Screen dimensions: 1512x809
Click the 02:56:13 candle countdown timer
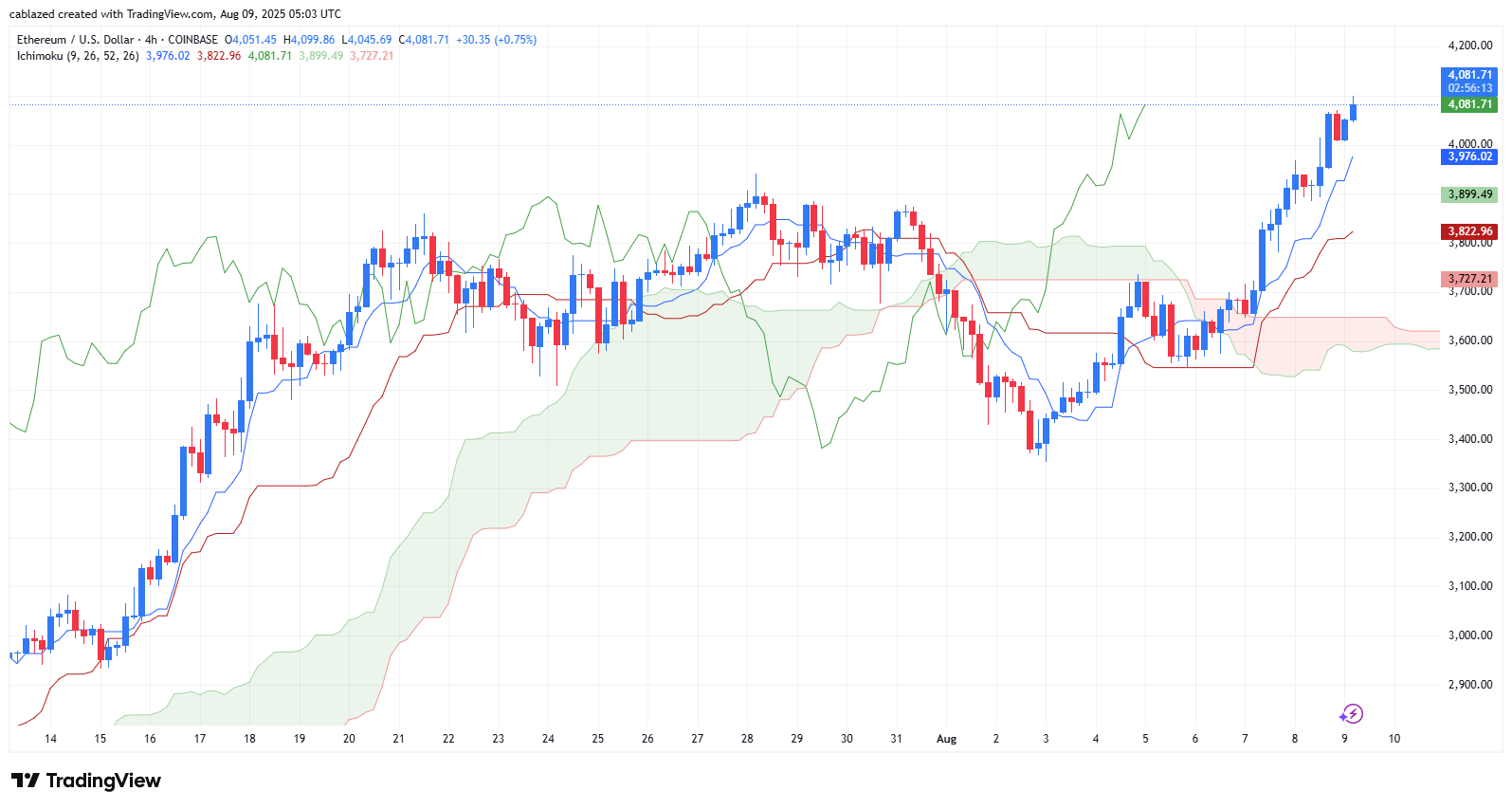(1469, 88)
